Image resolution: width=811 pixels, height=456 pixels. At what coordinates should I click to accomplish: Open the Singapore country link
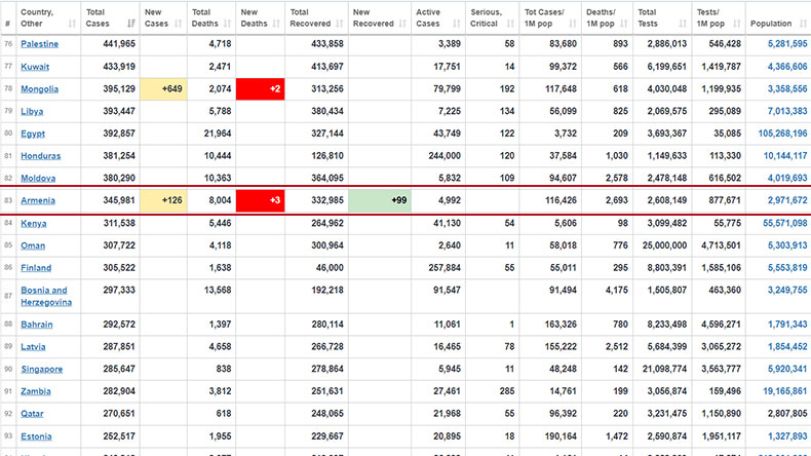(42, 369)
